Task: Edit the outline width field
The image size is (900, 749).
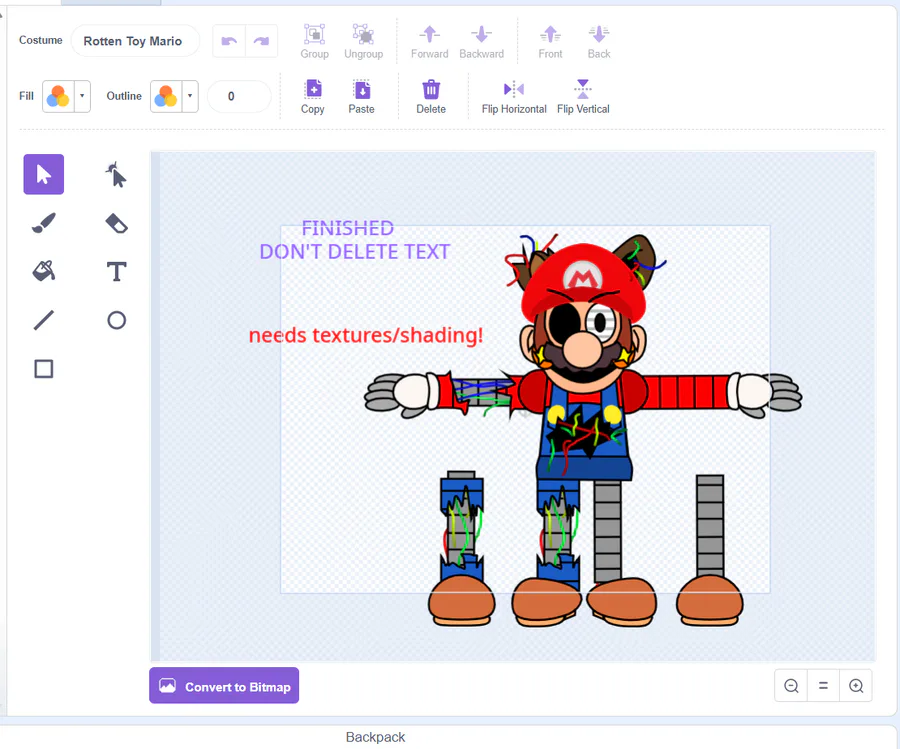Action: pos(239,96)
